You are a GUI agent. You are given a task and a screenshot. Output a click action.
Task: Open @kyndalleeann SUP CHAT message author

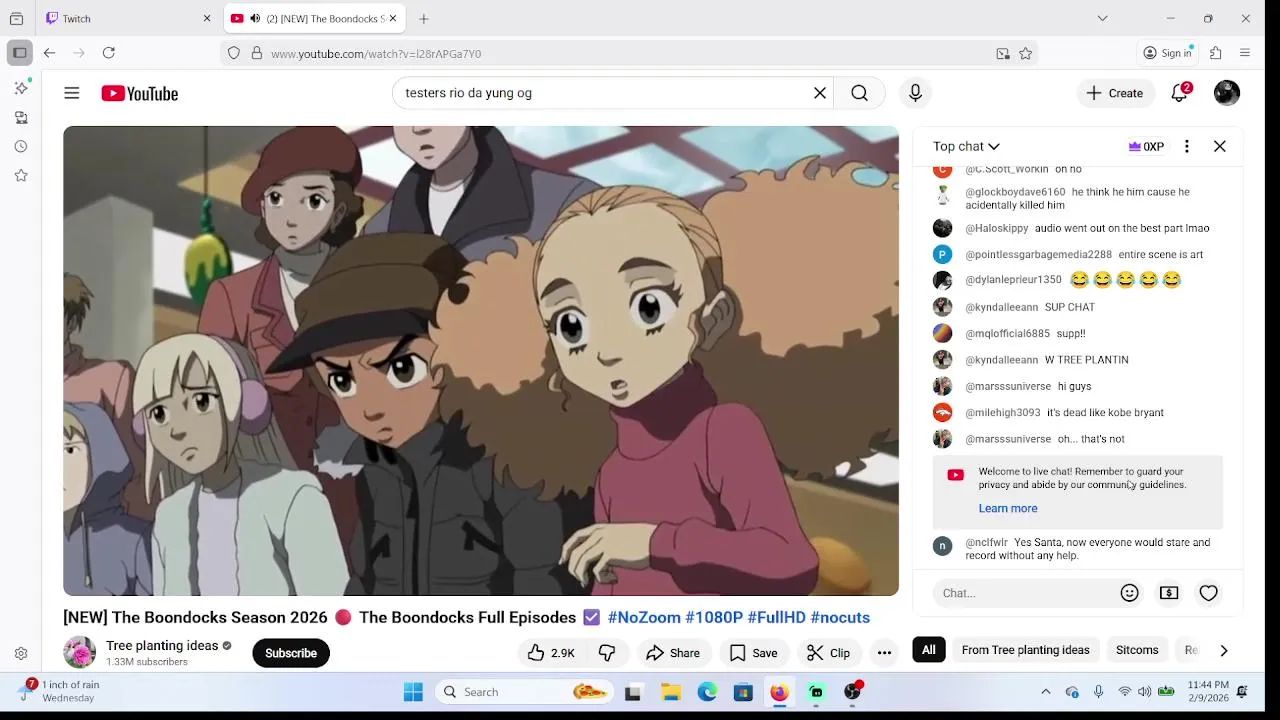point(1001,307)
